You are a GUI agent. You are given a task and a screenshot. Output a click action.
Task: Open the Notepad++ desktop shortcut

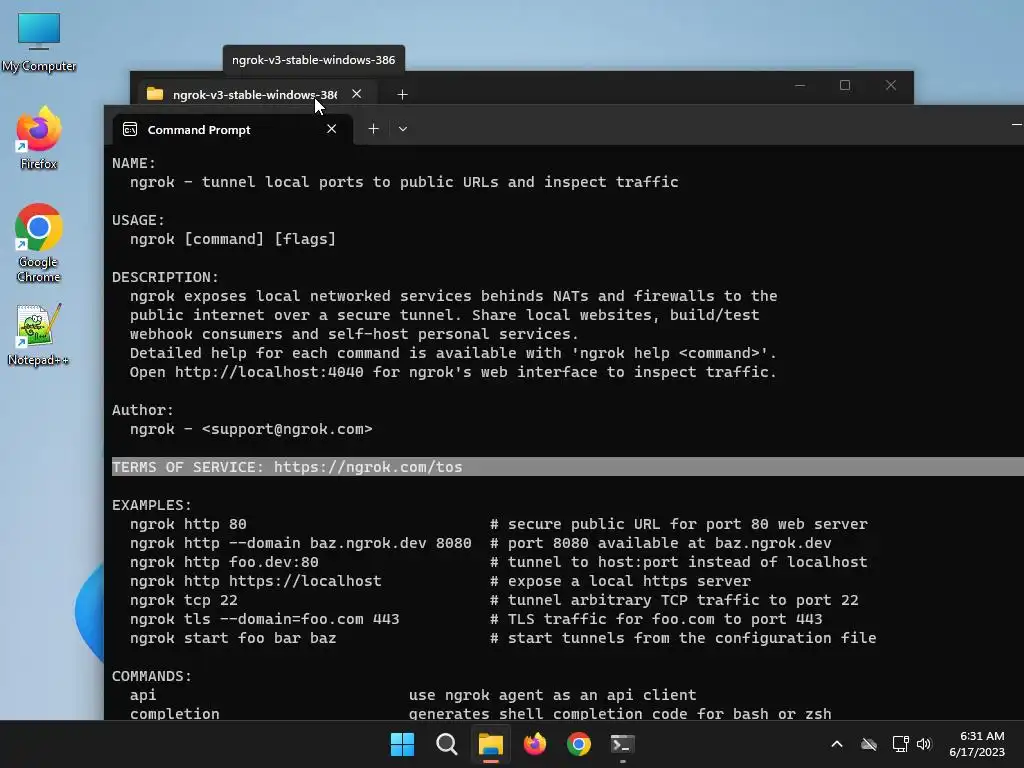pos(38,334)
